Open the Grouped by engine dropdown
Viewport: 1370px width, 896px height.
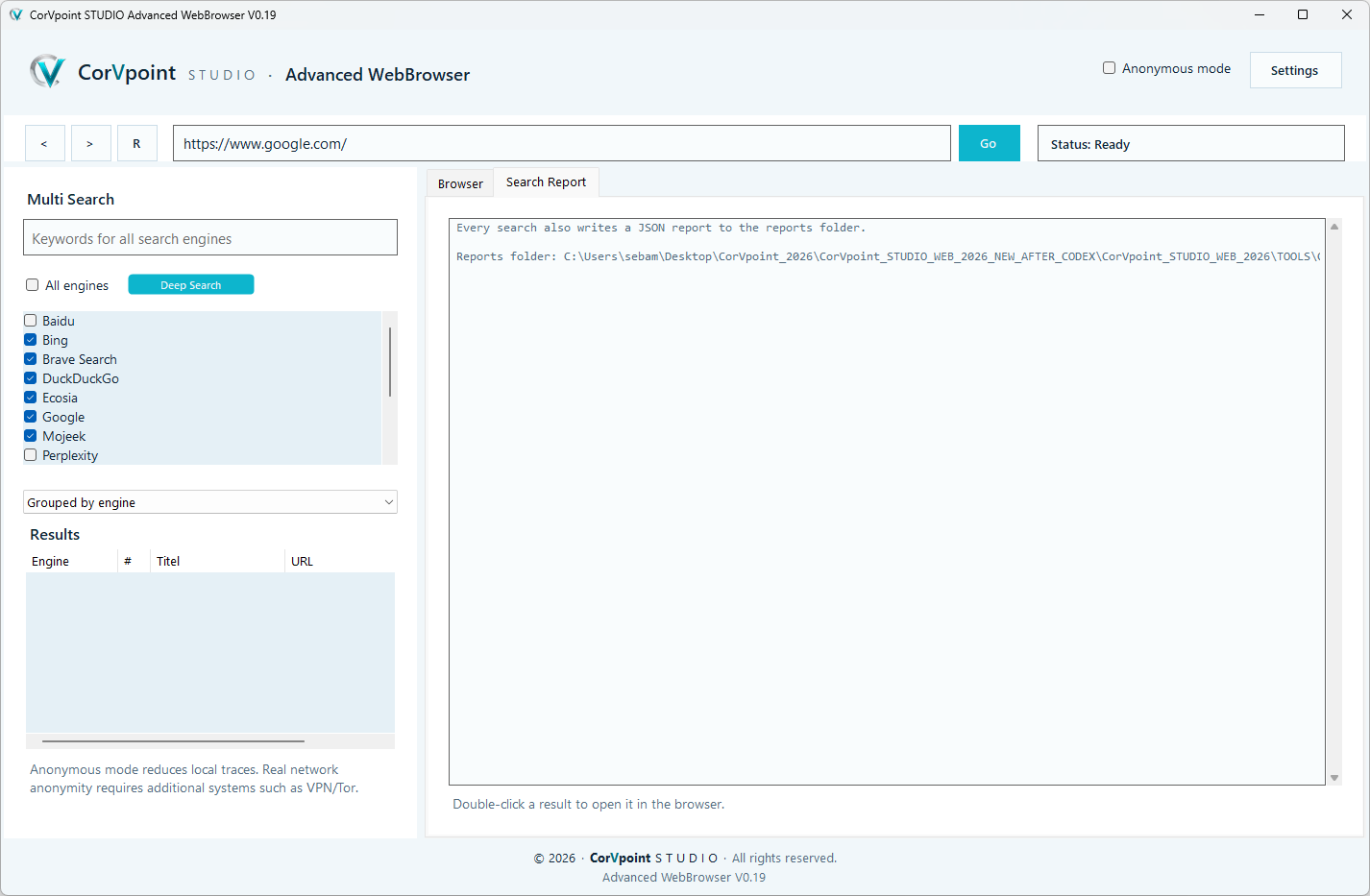coord(210,502)
